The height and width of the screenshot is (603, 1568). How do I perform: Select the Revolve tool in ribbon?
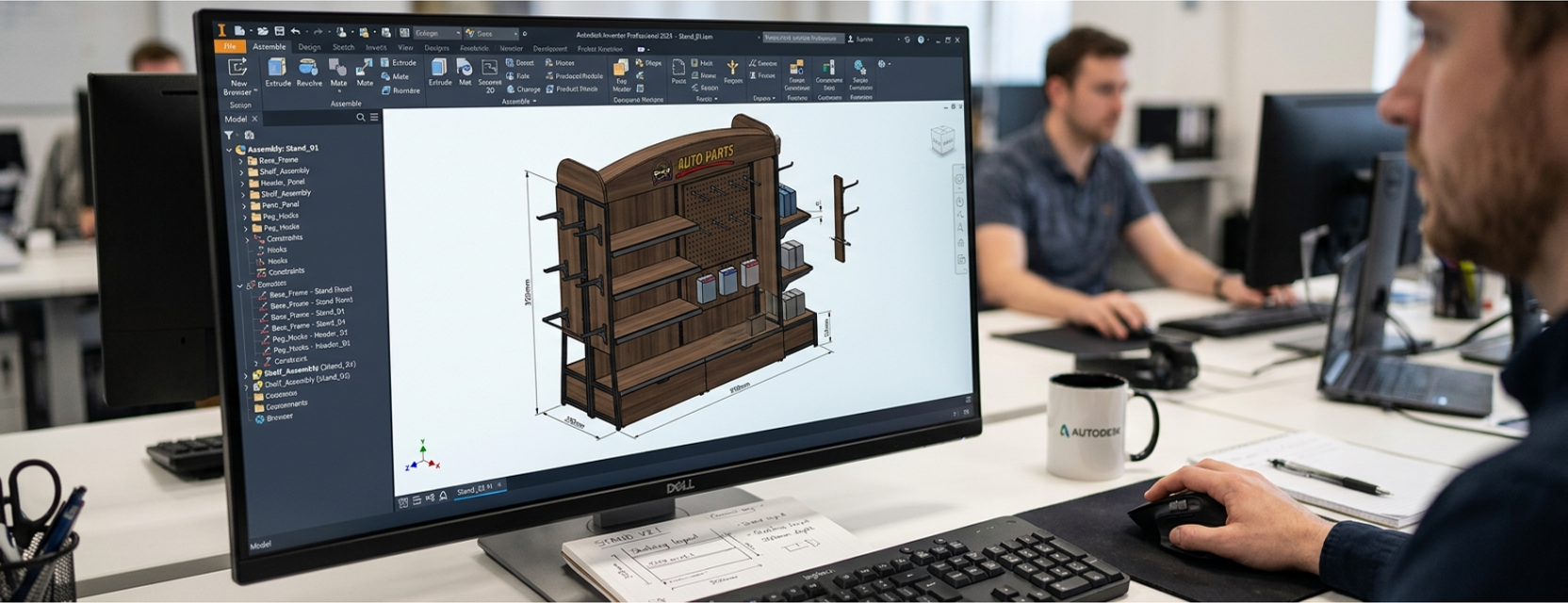(308, 72)
